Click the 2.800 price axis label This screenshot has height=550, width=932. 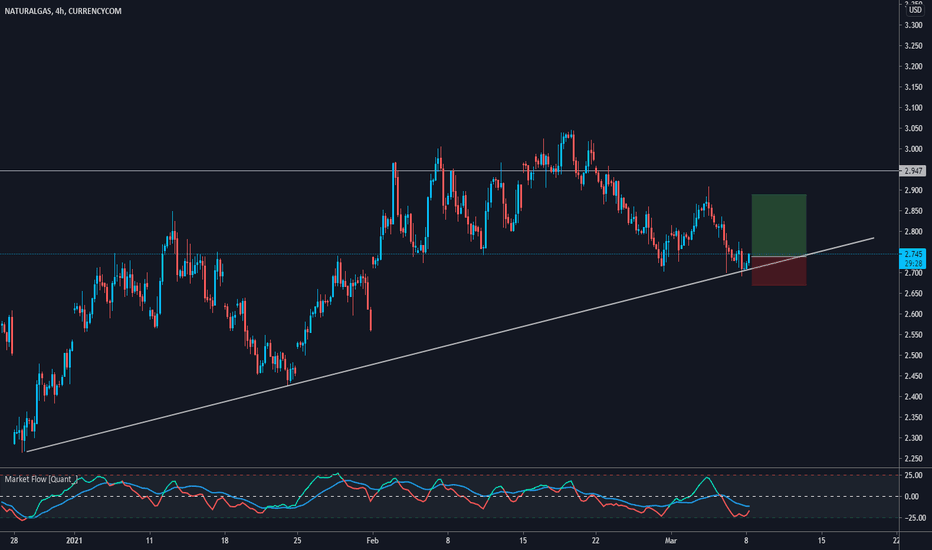point(914,231)
